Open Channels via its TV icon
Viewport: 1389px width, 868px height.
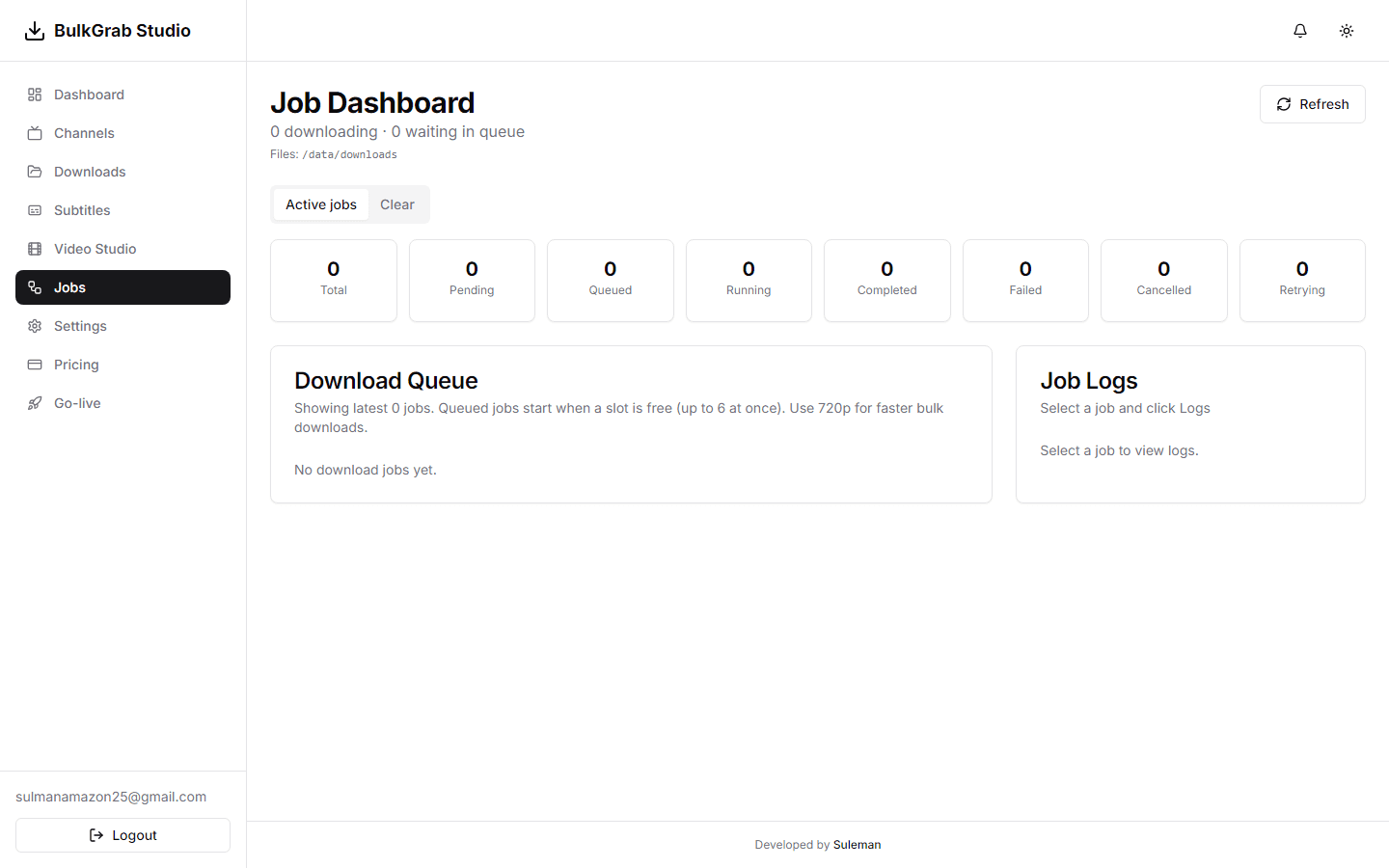tap(35, 133)
